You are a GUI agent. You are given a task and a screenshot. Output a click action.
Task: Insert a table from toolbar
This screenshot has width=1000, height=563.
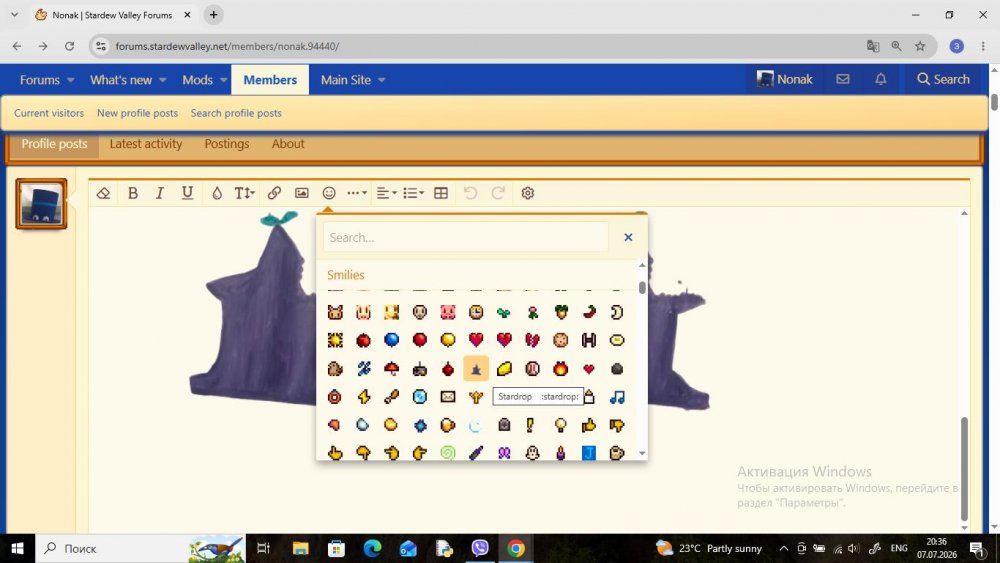441,193
